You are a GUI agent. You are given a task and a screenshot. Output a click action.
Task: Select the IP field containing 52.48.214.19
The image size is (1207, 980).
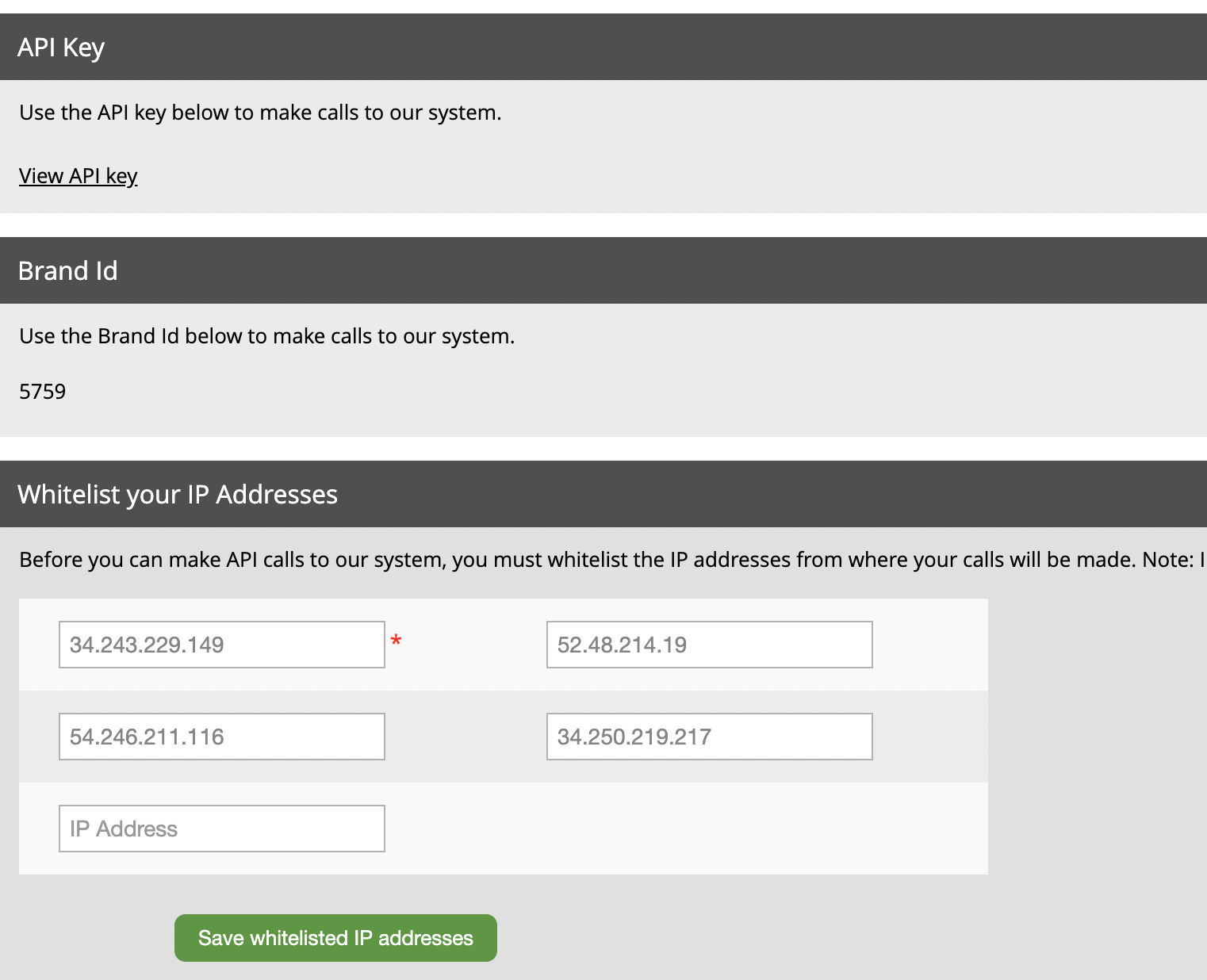[710, 645]
